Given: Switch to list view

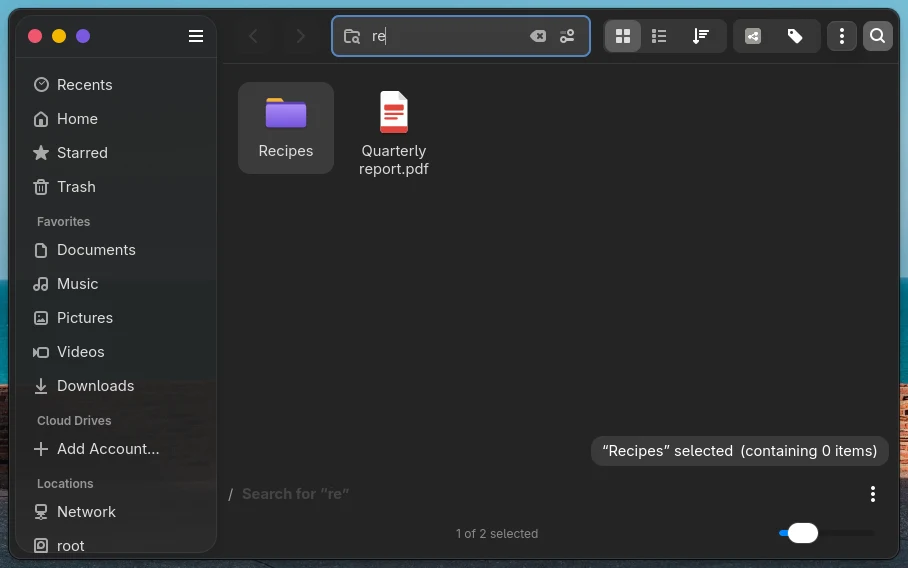Looking at the screenshot, I should tap(659, 36).
